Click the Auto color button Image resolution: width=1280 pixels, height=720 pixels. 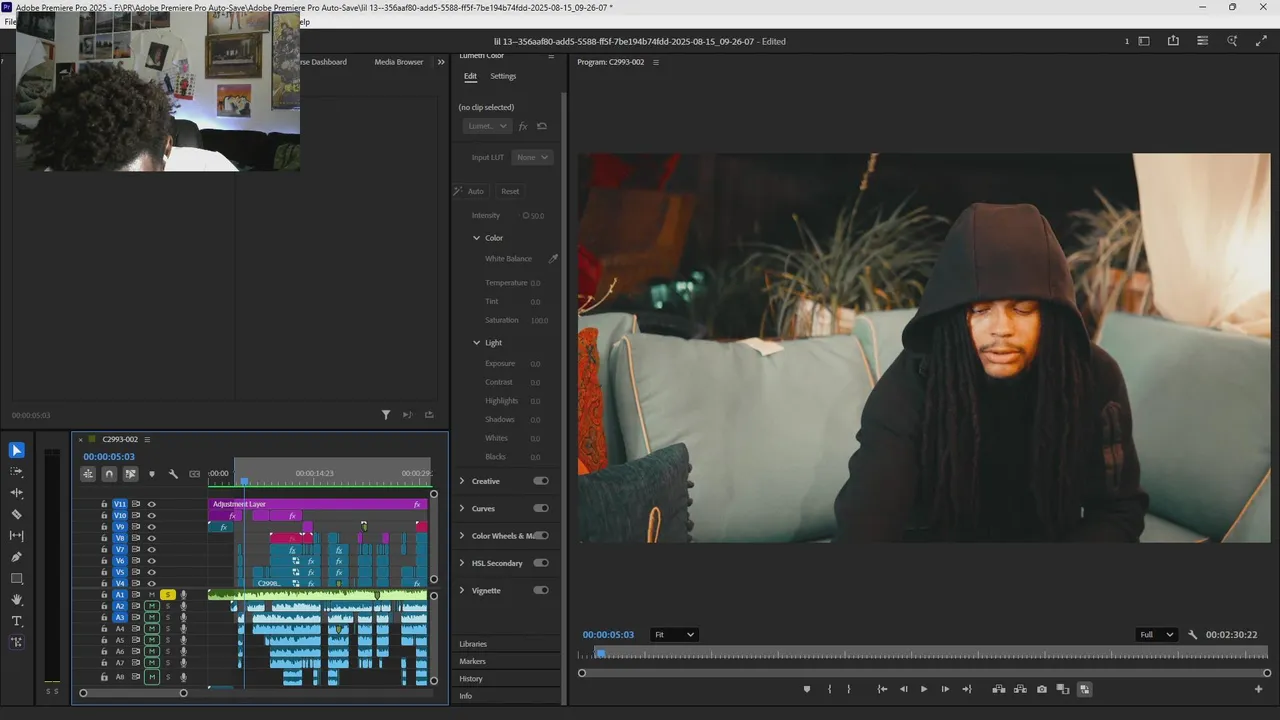(x=470, y=191)
